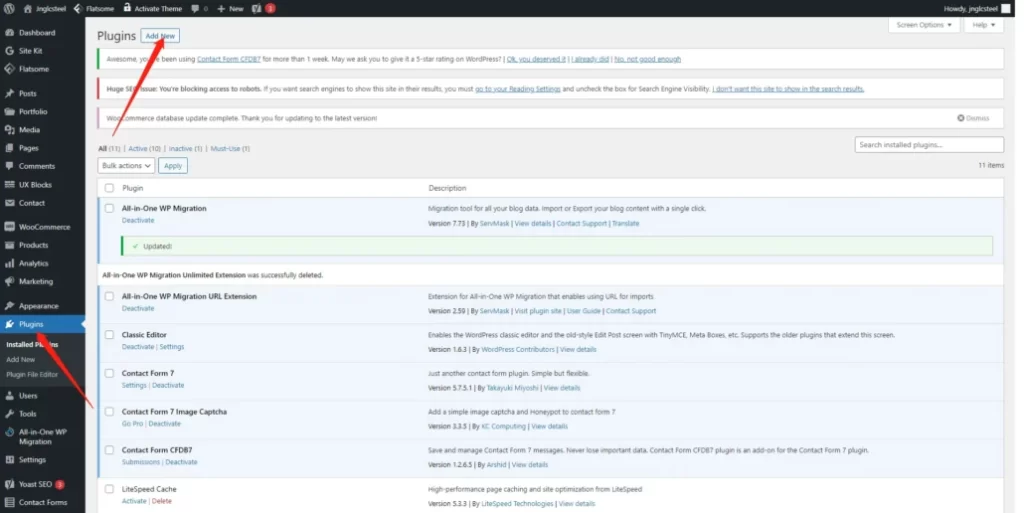Expand the Help tab
The height and width of the screenshot is (513, 1024).
(x=984, y=25)
